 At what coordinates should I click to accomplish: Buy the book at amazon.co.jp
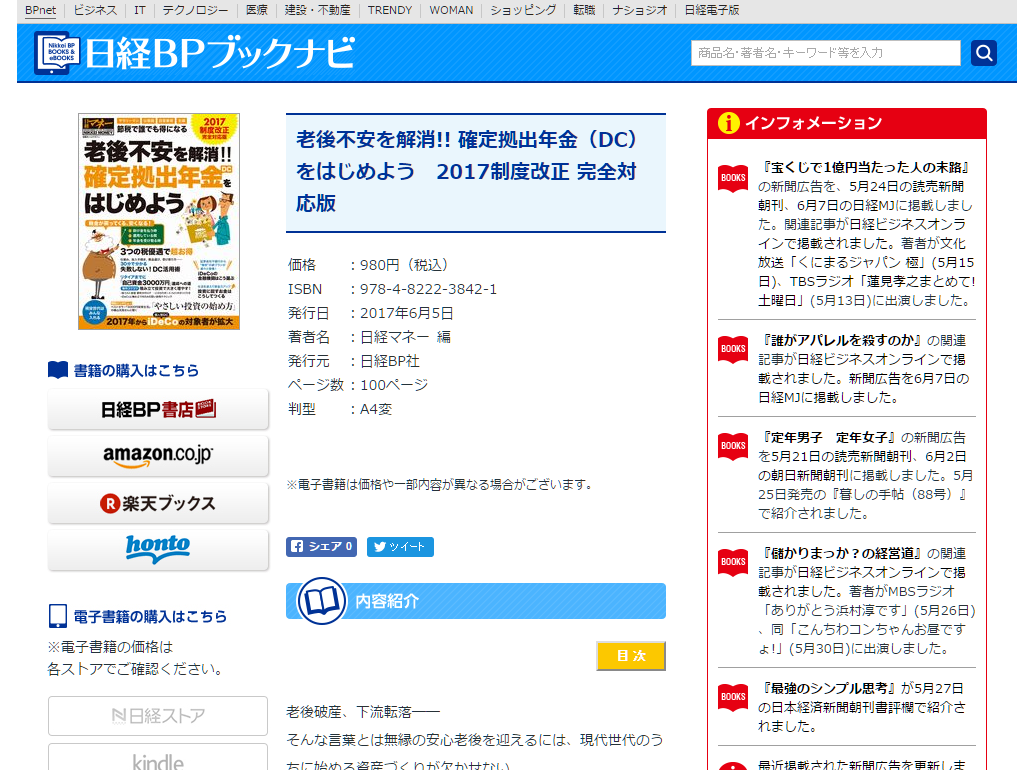pos(158,456)
